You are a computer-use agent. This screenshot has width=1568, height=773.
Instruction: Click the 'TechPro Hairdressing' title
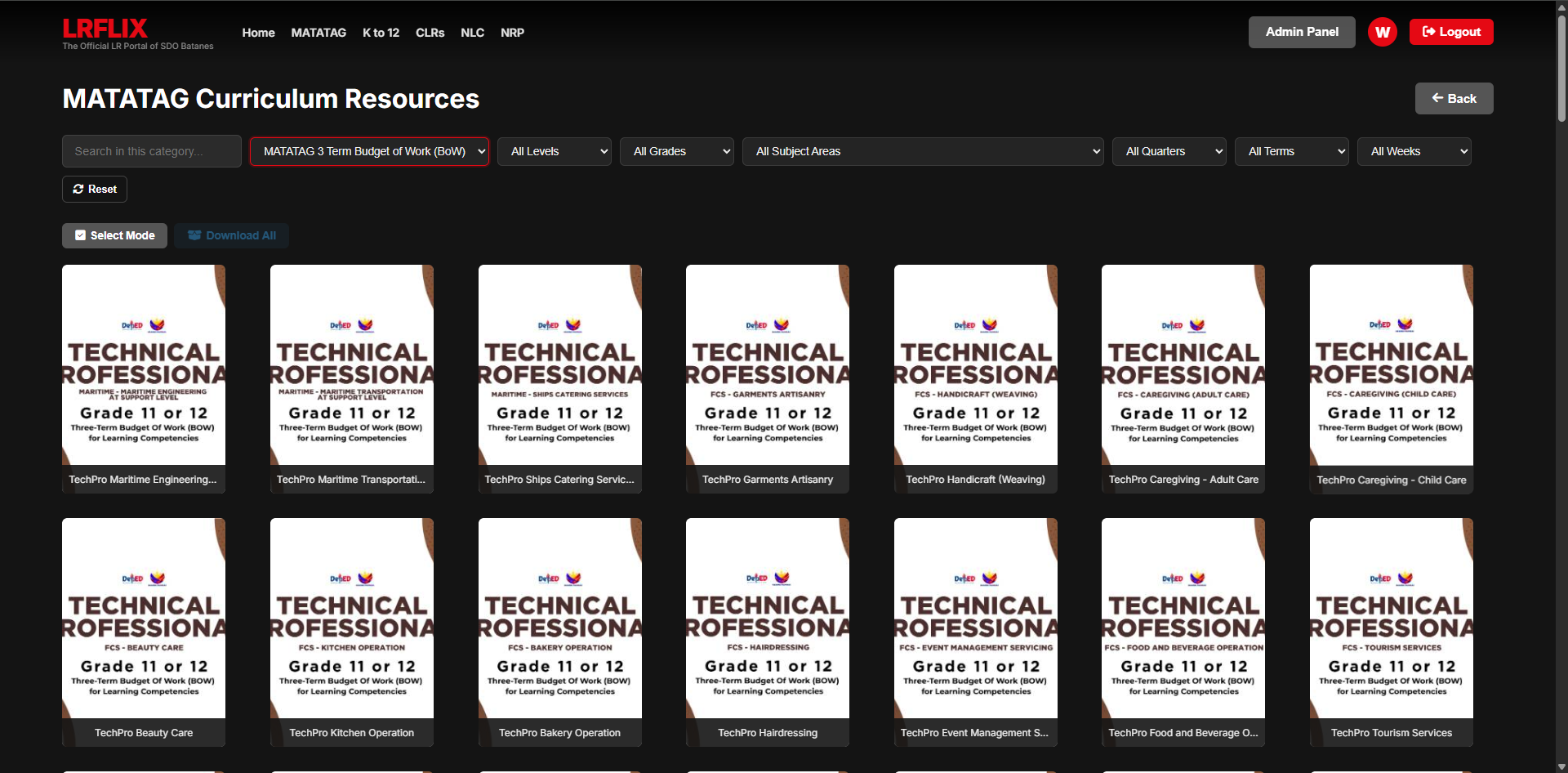pyautogui.click(x=768, y=733)
